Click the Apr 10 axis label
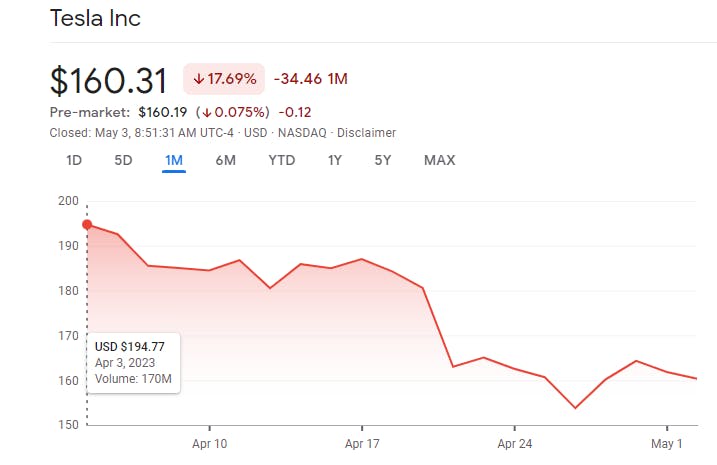 [209, 442]
